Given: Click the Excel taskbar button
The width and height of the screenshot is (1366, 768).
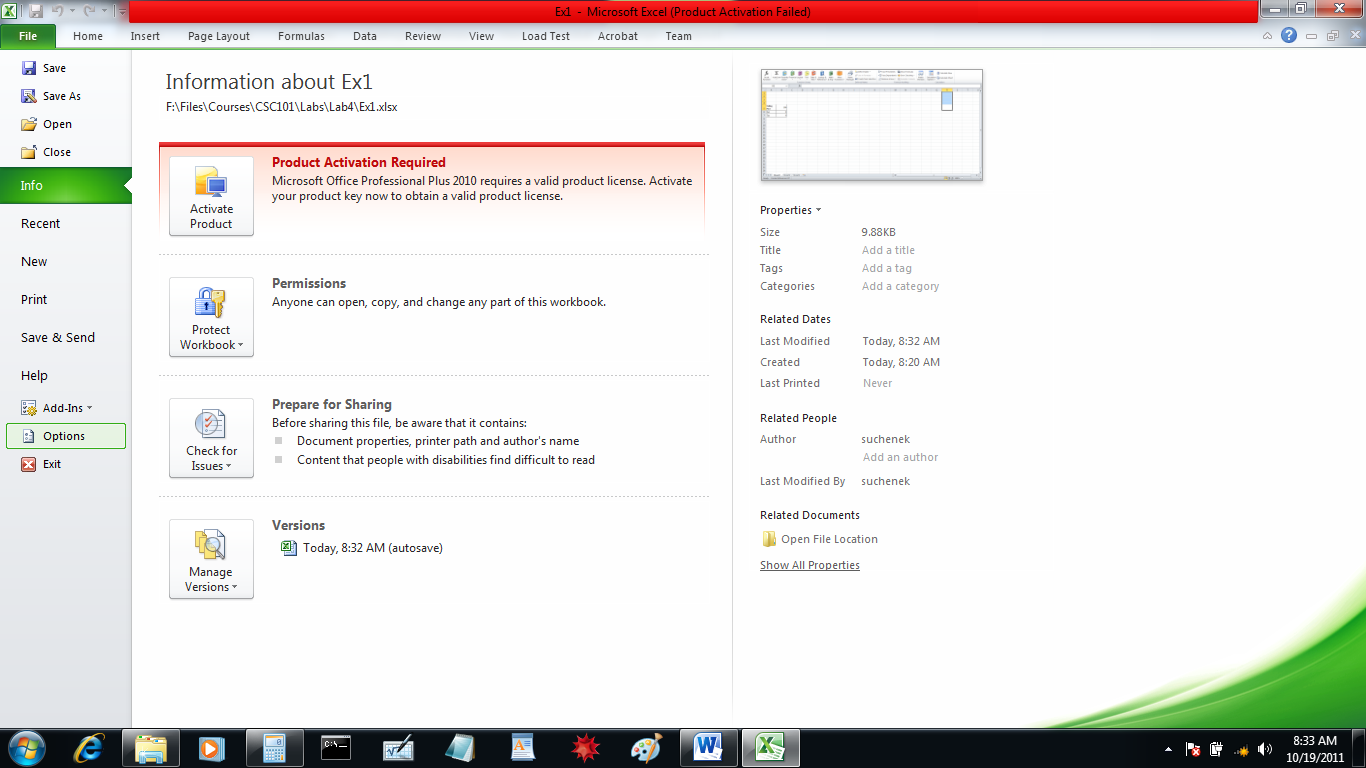Looking at the screenshot, I should pyautogui.click(x=770, y=748).
